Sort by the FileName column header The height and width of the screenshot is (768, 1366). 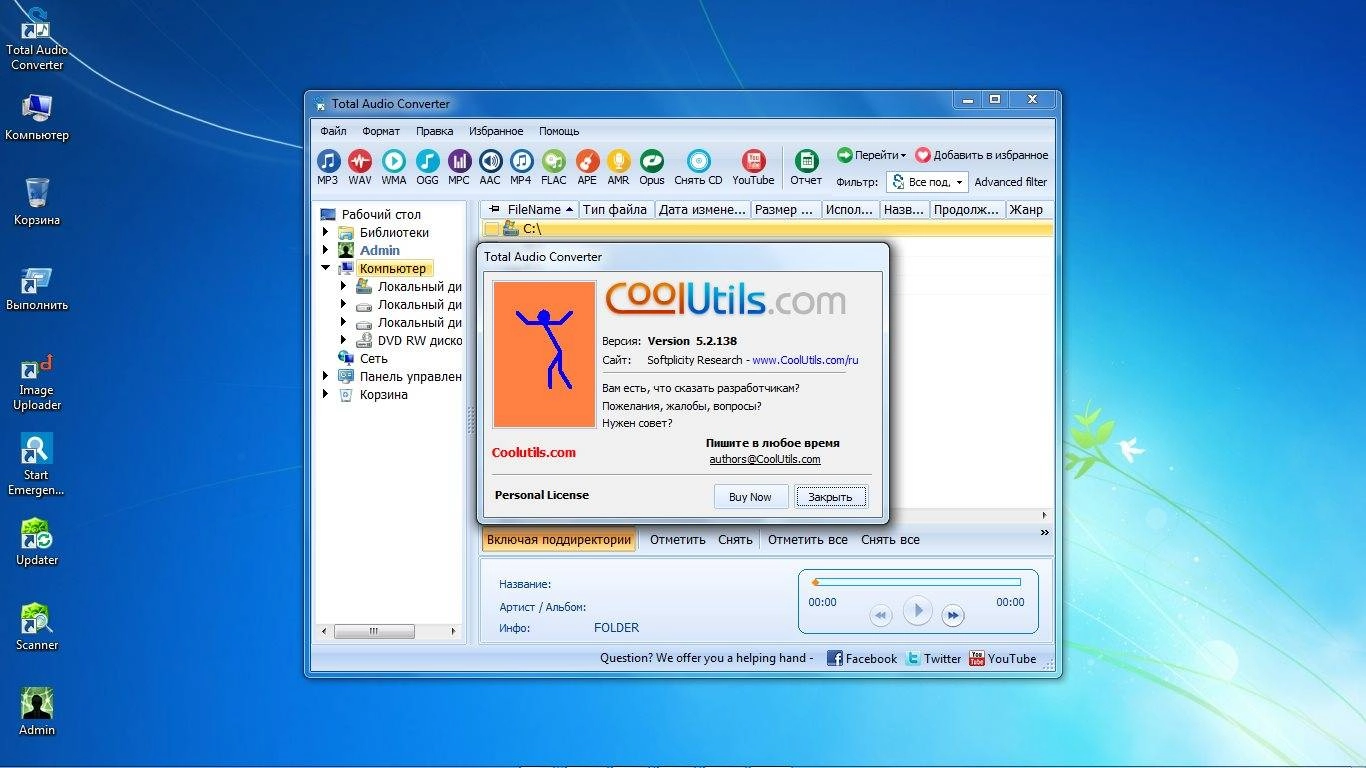pyautogui.click(x=530, y=209)
